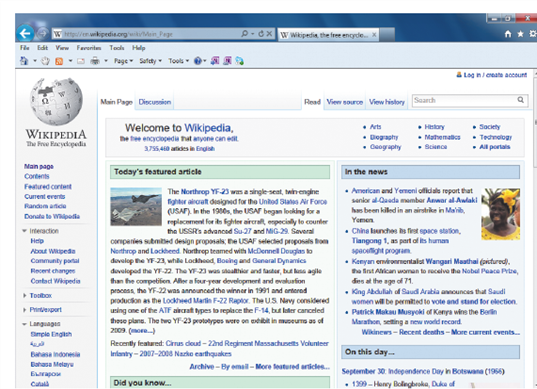Image resolution: width=537 pixels, height=389 pixels.
Task: Open the dropdown arrow next to RSS feeds
Action: [x=70, y=61]
